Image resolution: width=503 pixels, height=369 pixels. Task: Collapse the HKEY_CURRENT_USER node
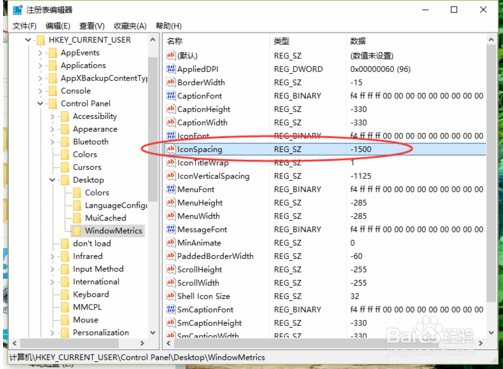[28, 40]
